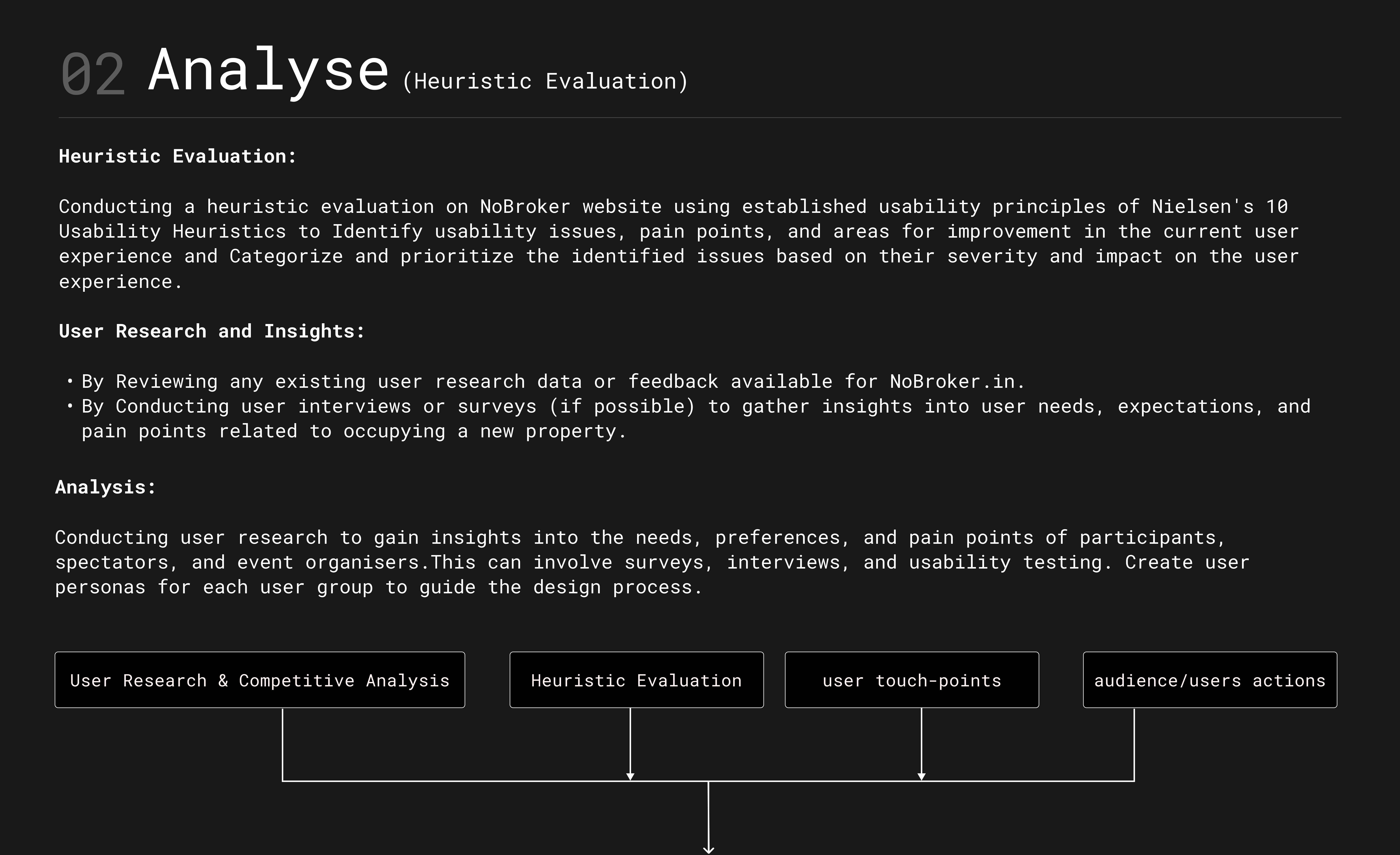Click the horizontal divider line under the title
Screen dimensions: 1400x855
coord(700,118)
